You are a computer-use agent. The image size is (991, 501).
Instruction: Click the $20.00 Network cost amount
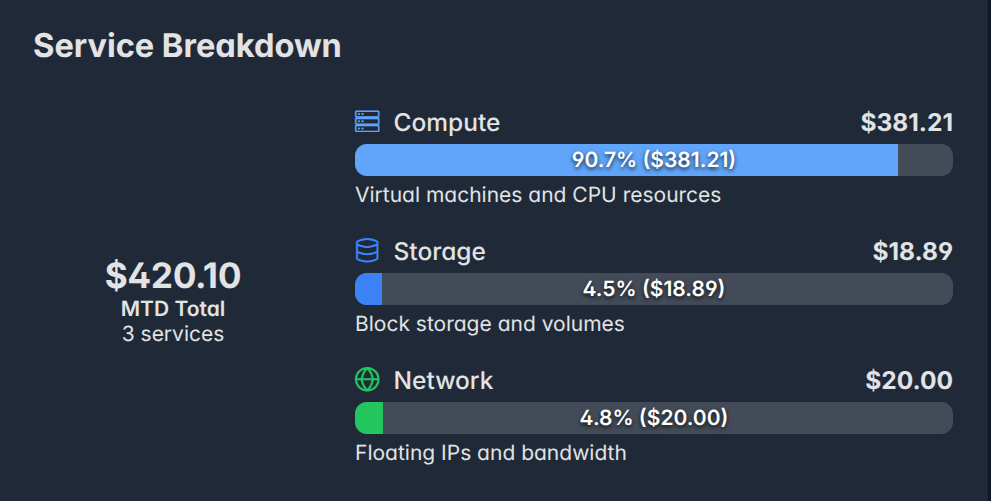point(908,380)
